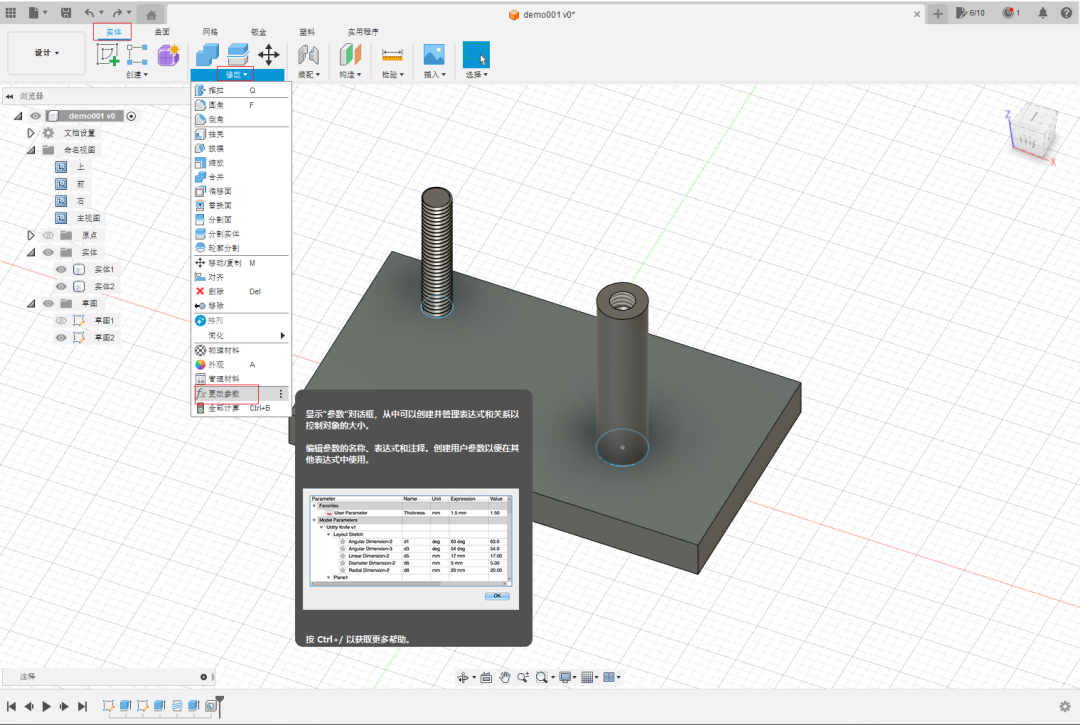The image size is (1080, 725).
Task: Open the 装配 dropdown
Action: pos(309,74)
